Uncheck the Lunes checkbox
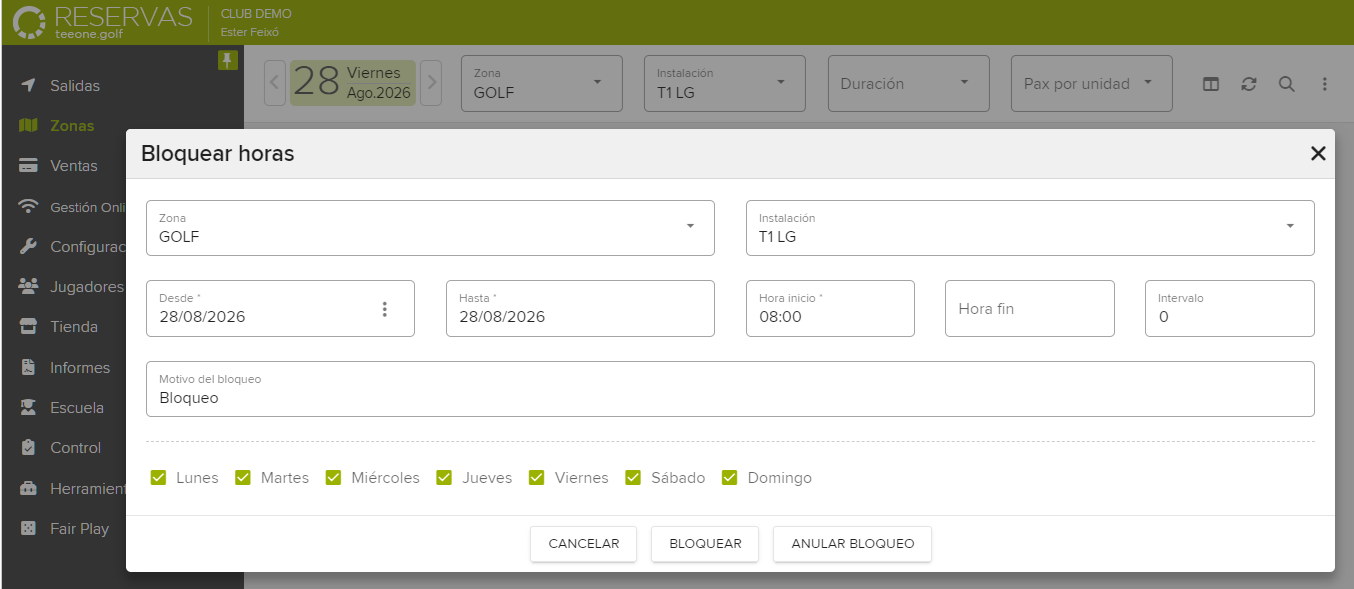The image size is (1354, 589). [x=158, y=478]
